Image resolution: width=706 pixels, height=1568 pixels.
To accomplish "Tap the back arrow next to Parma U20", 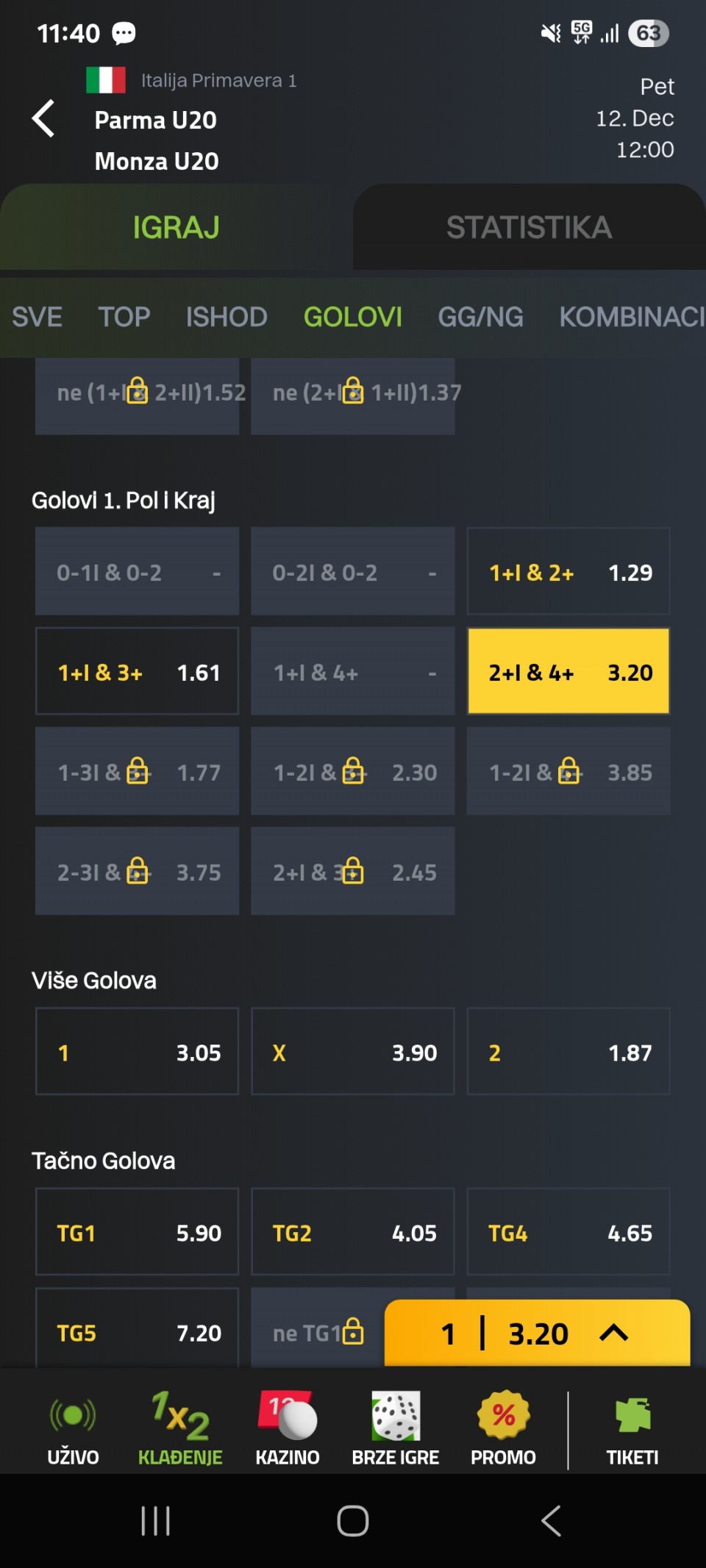I will [x=43, y=118].
